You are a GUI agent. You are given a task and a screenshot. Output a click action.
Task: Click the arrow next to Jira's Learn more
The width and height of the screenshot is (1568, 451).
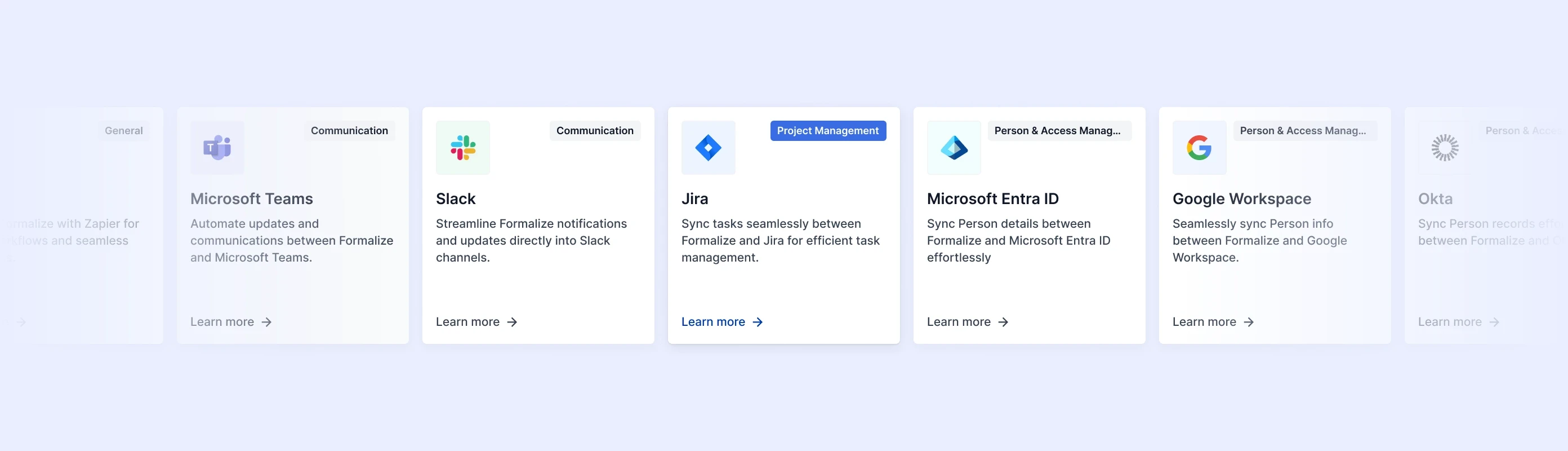(757, 322)
